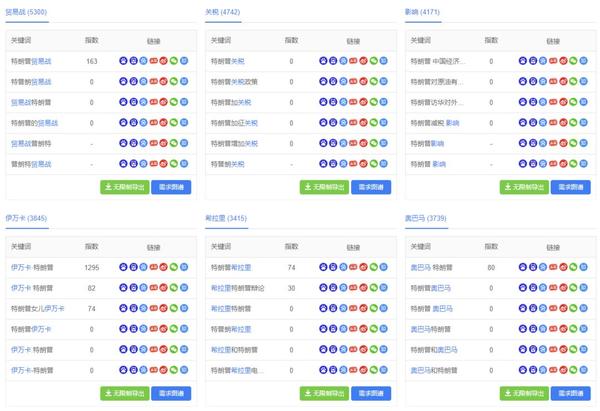Click blue 需求图谱 button in 希拉里 panel
The image size is (600, 411).
371,393
